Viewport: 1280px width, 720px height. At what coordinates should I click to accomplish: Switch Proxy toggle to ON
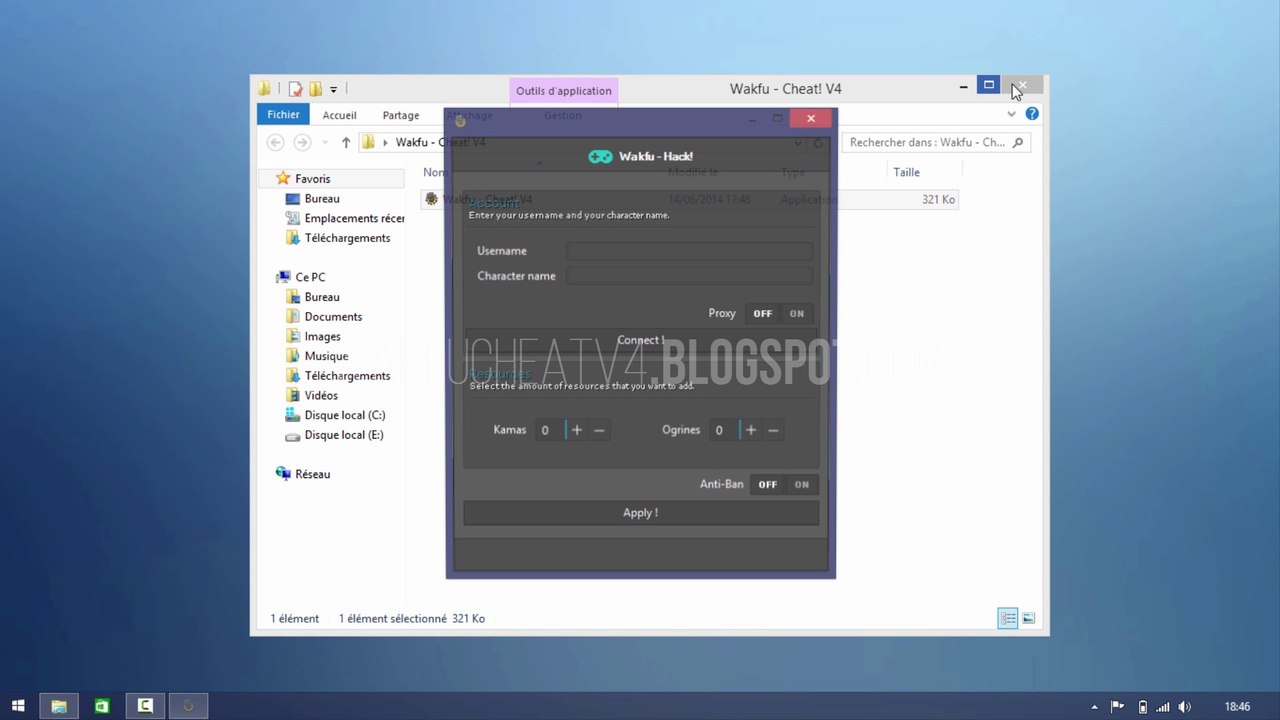tap(797, 314)
